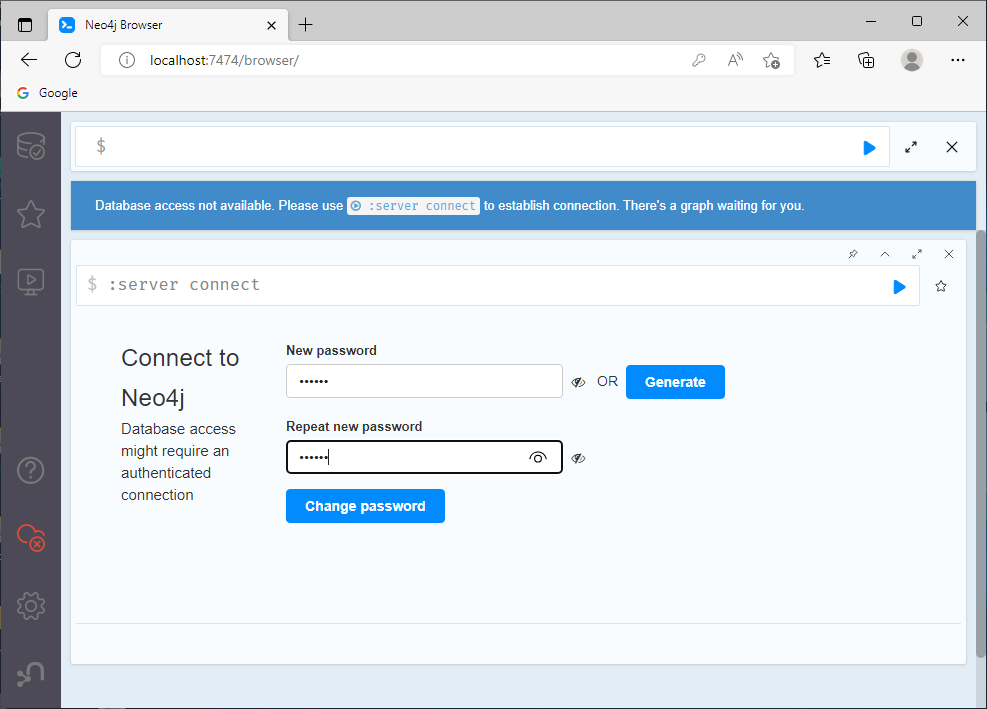Screen dimensions: 987x709
Task: Open Browser Settings gear in sidebar
Action: (x=30, y=606)
